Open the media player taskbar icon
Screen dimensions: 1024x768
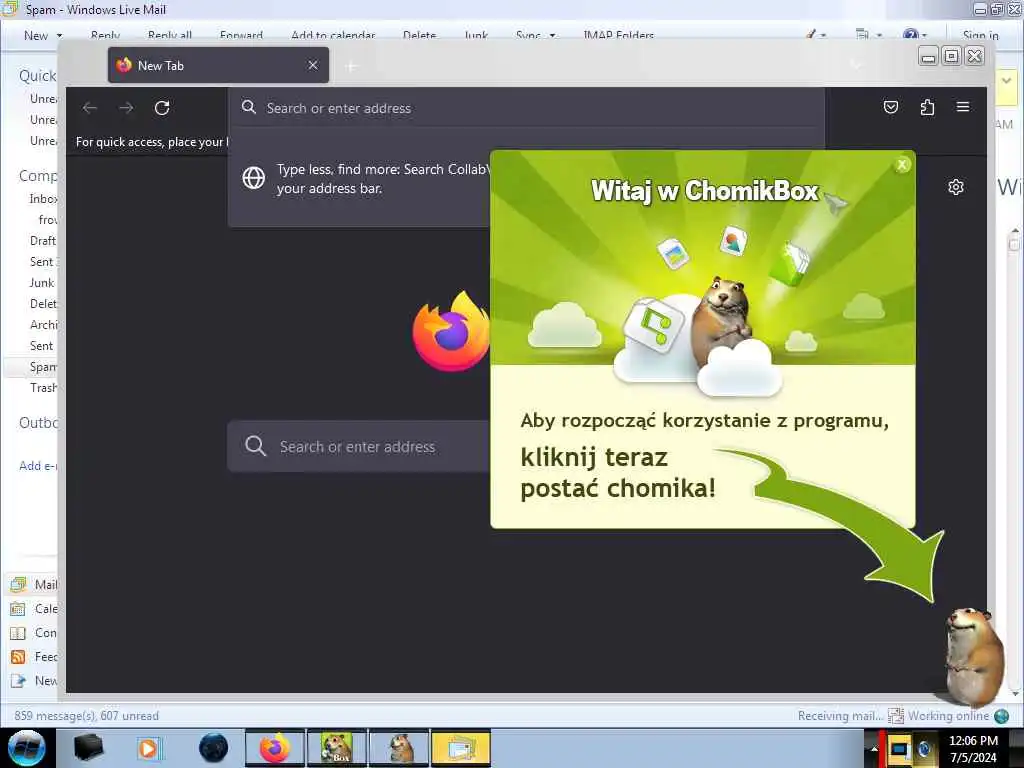tap(150, 748)
